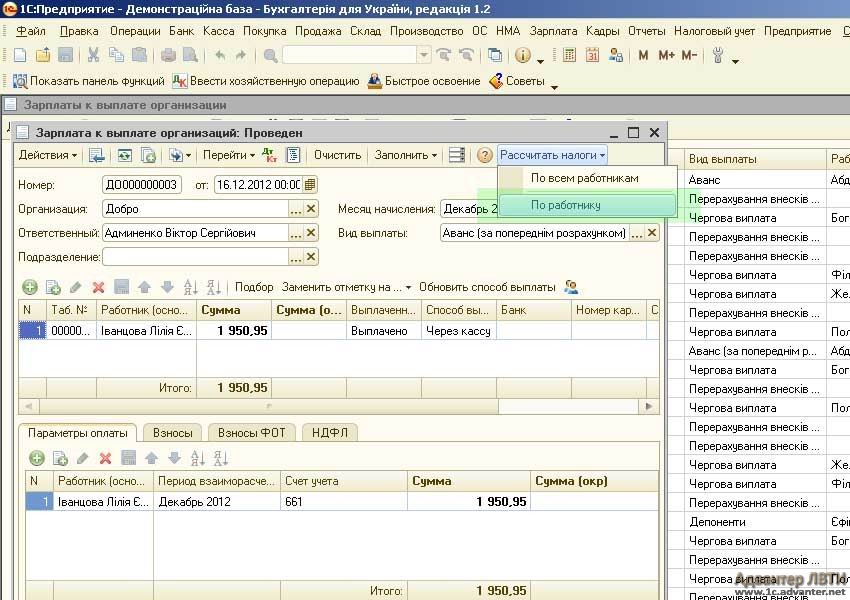
Task: Click the move down arrow in Параметры оплаты tab
Action: pyautogui.click(x=175, y=459)
